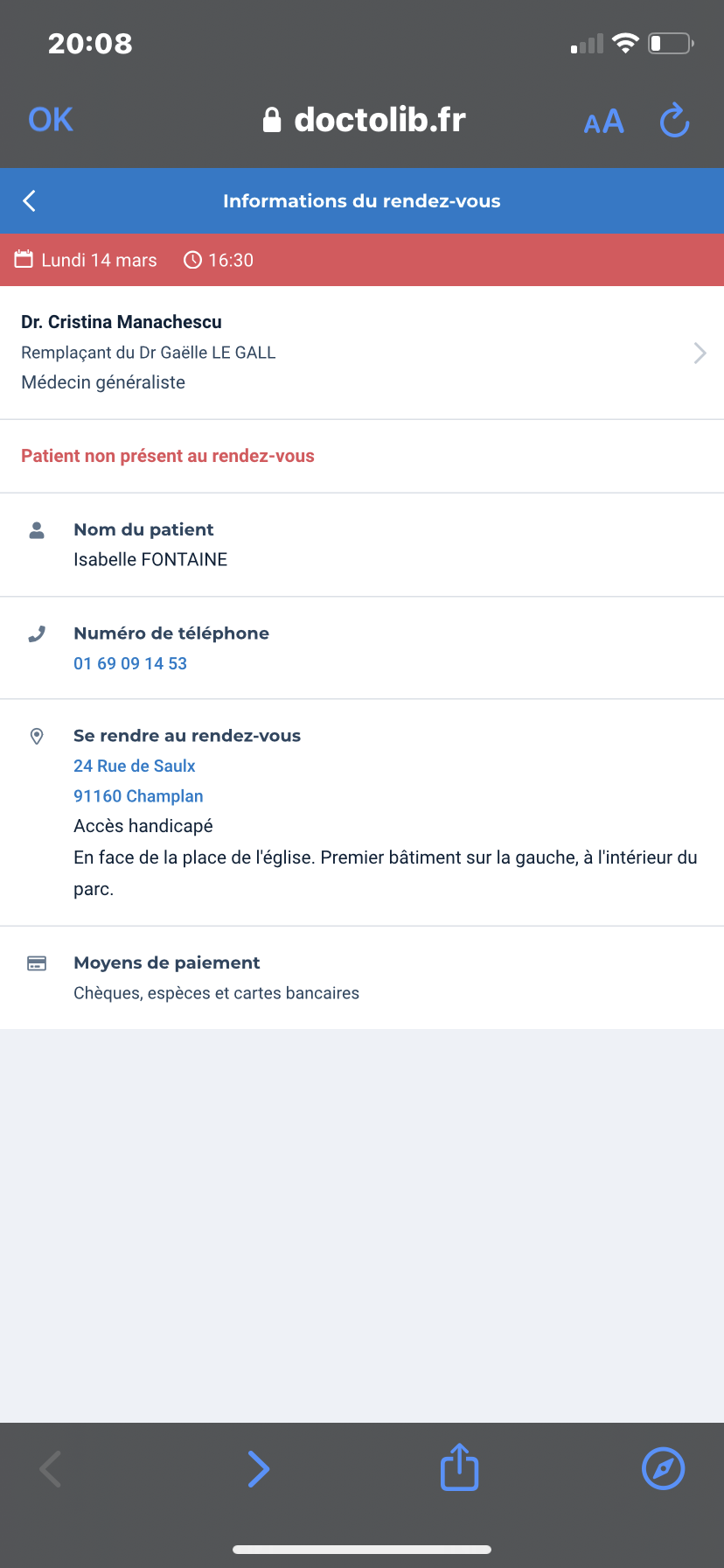This screenshot has width=724, height=1568.
Task: Tap the phone handset icon
Action: pos(37,634)
